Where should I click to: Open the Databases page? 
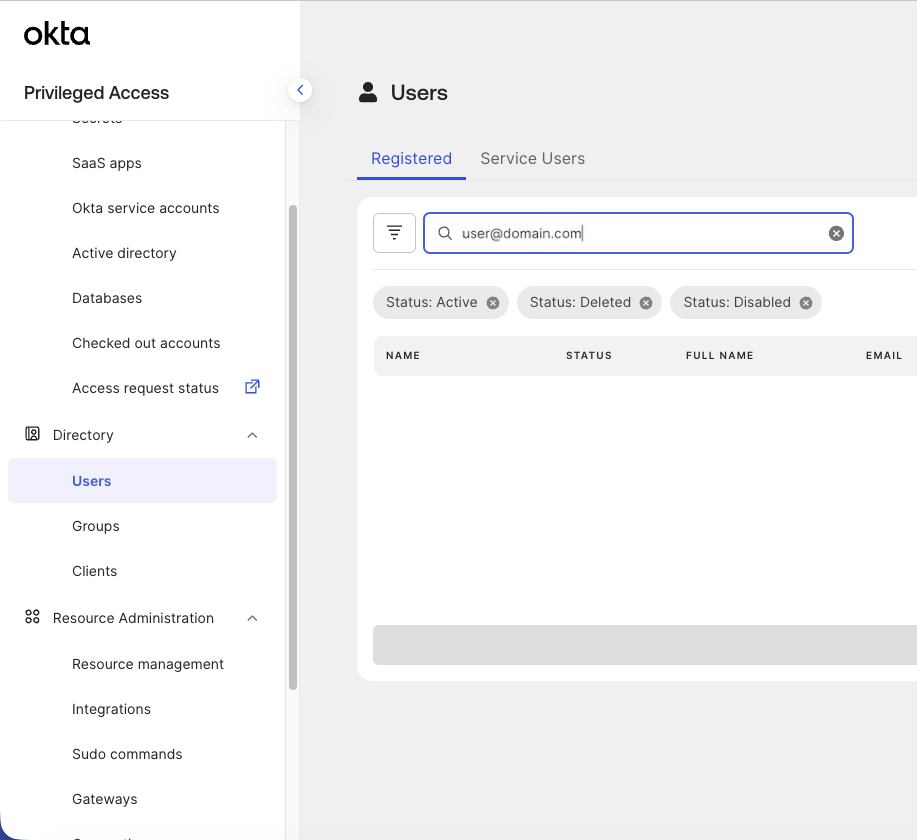[x=107, y=298]
